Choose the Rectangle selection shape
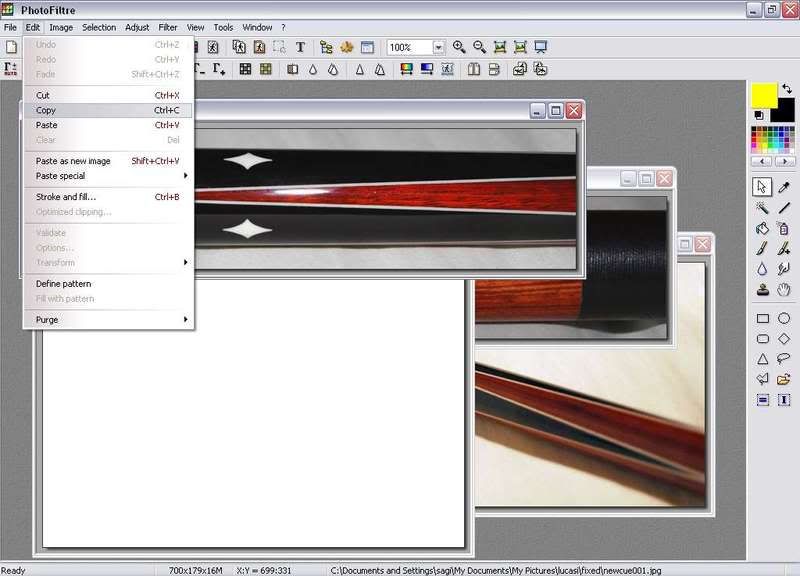 point(763,318)
